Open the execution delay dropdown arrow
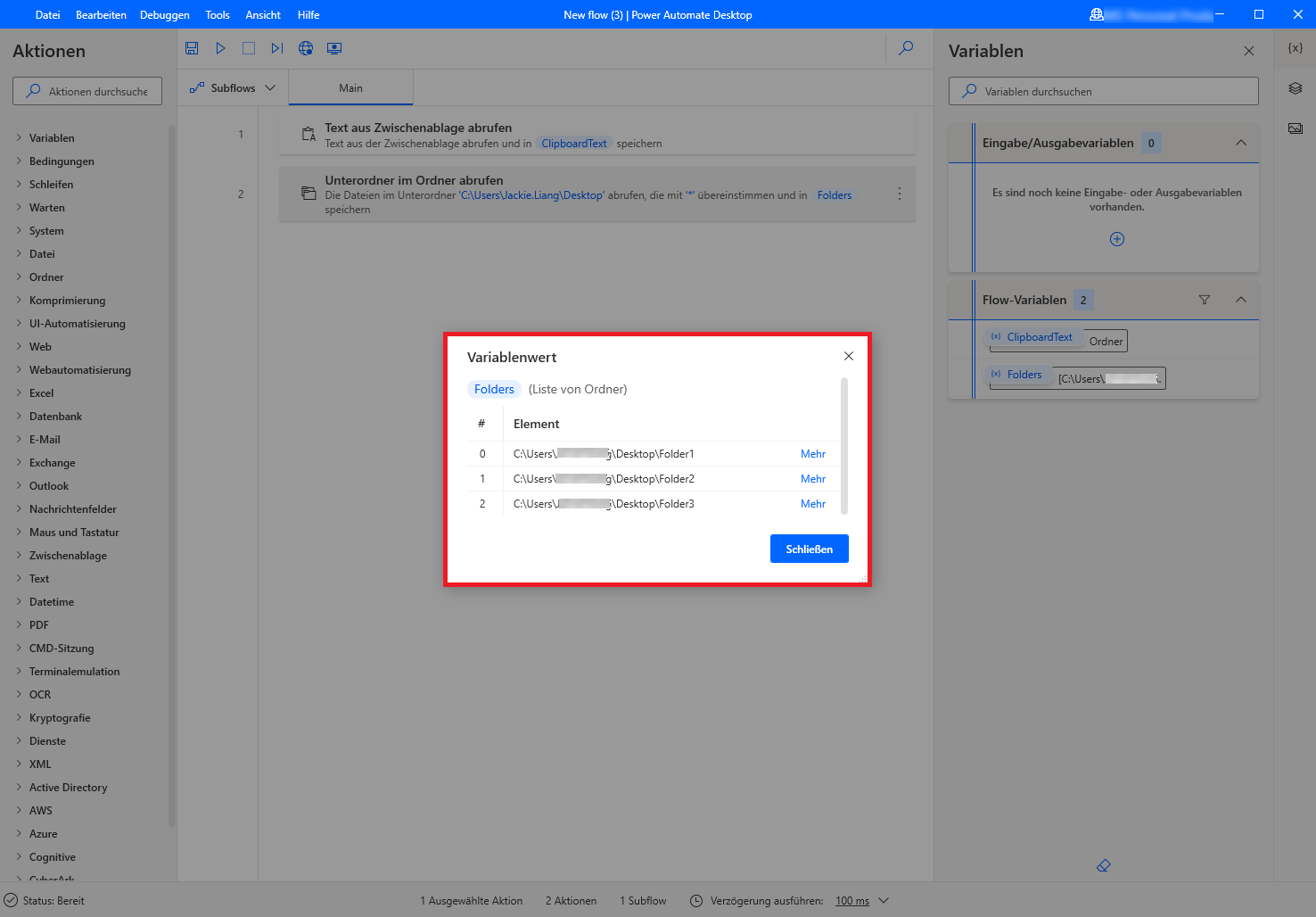1316x917 pixels. coord(884,901)
